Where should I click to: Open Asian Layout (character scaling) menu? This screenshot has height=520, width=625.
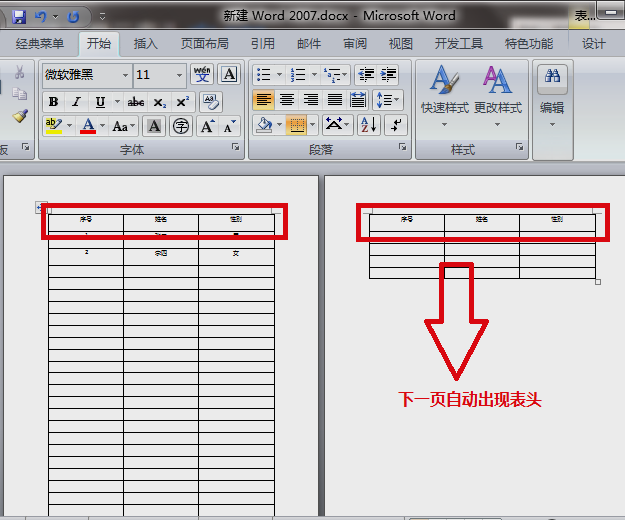[337, 126]
